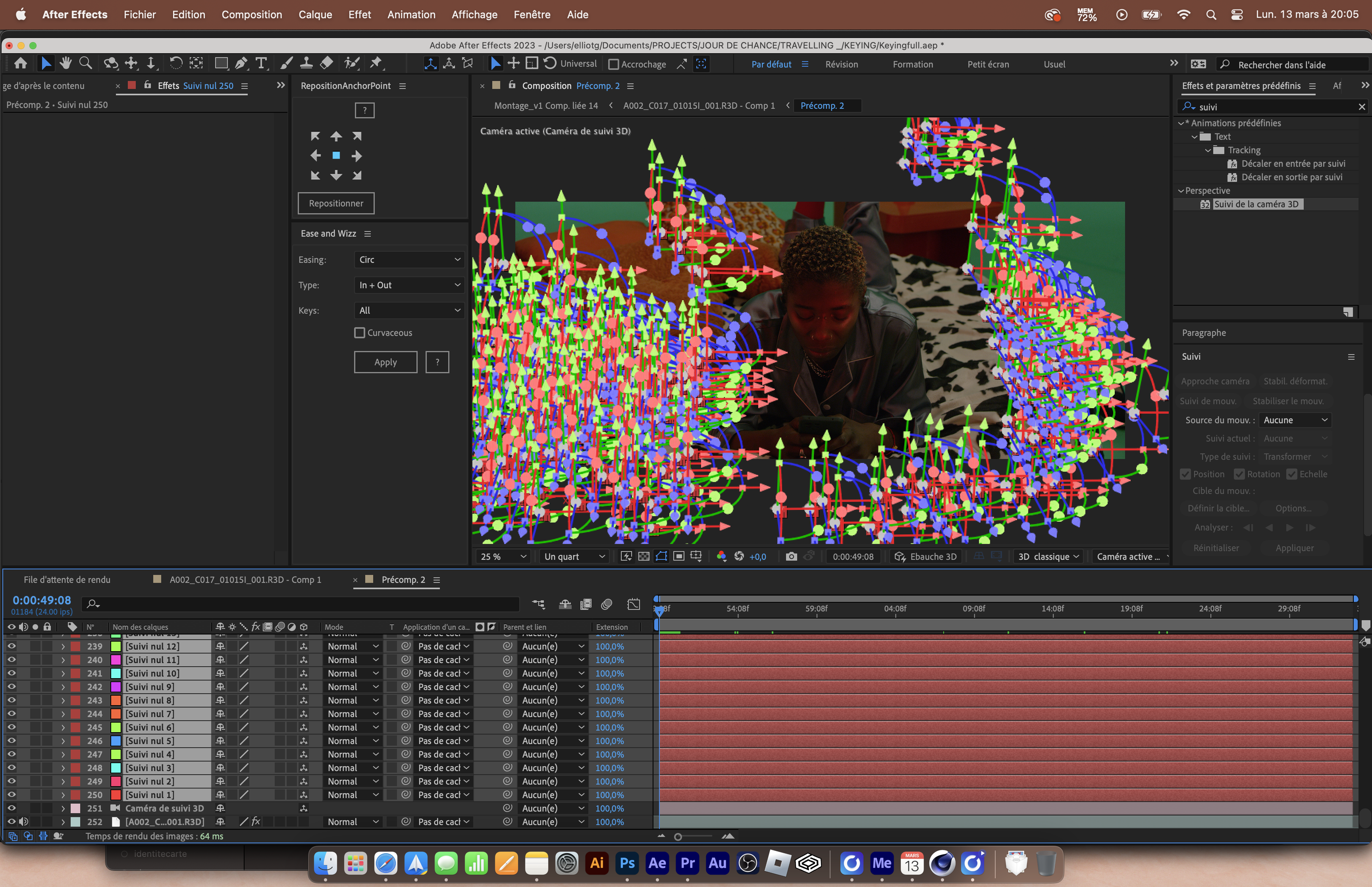Hide layer Suivi nul 12
The width and height of the screenshot is (1372, 887).
pos(11,646)
